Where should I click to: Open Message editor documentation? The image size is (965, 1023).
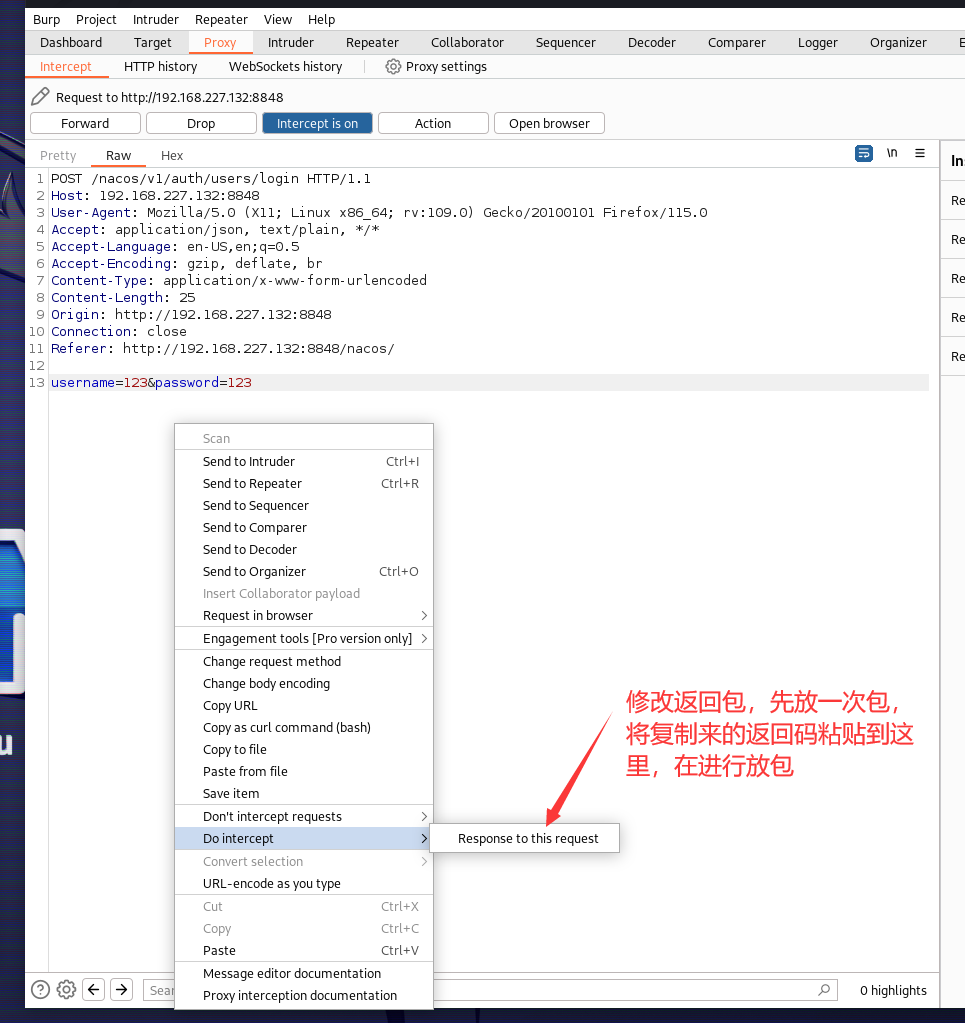pyautogui.click(x=304, y=973)
